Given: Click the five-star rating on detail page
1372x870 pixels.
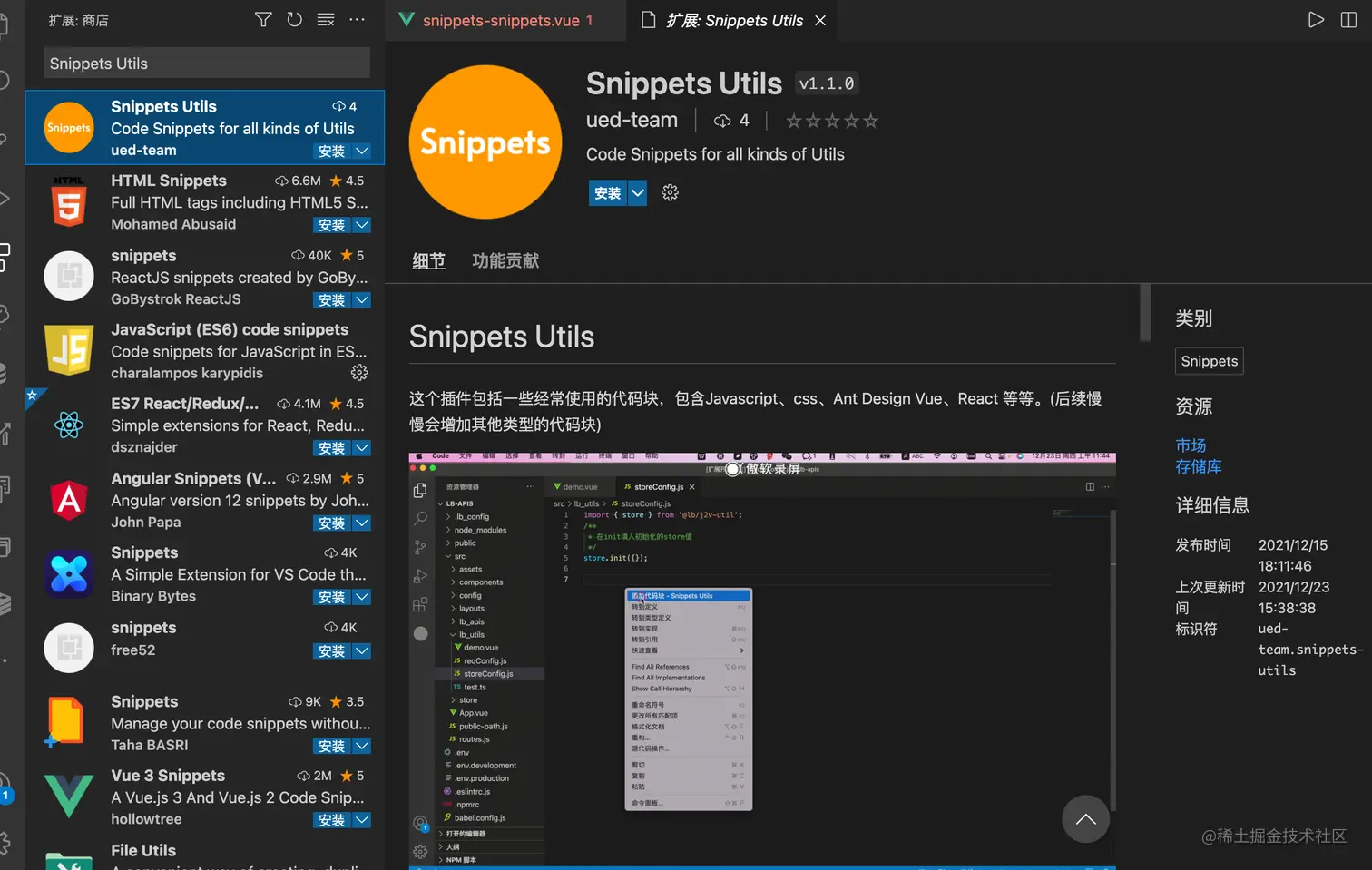Looking at the screenshot, I should click(832, 121).
